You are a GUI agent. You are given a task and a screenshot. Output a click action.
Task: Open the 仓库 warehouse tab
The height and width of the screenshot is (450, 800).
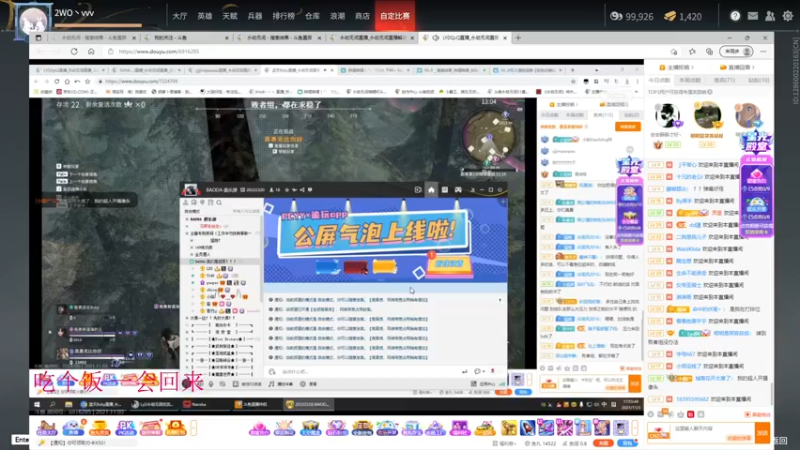(312, 16)
